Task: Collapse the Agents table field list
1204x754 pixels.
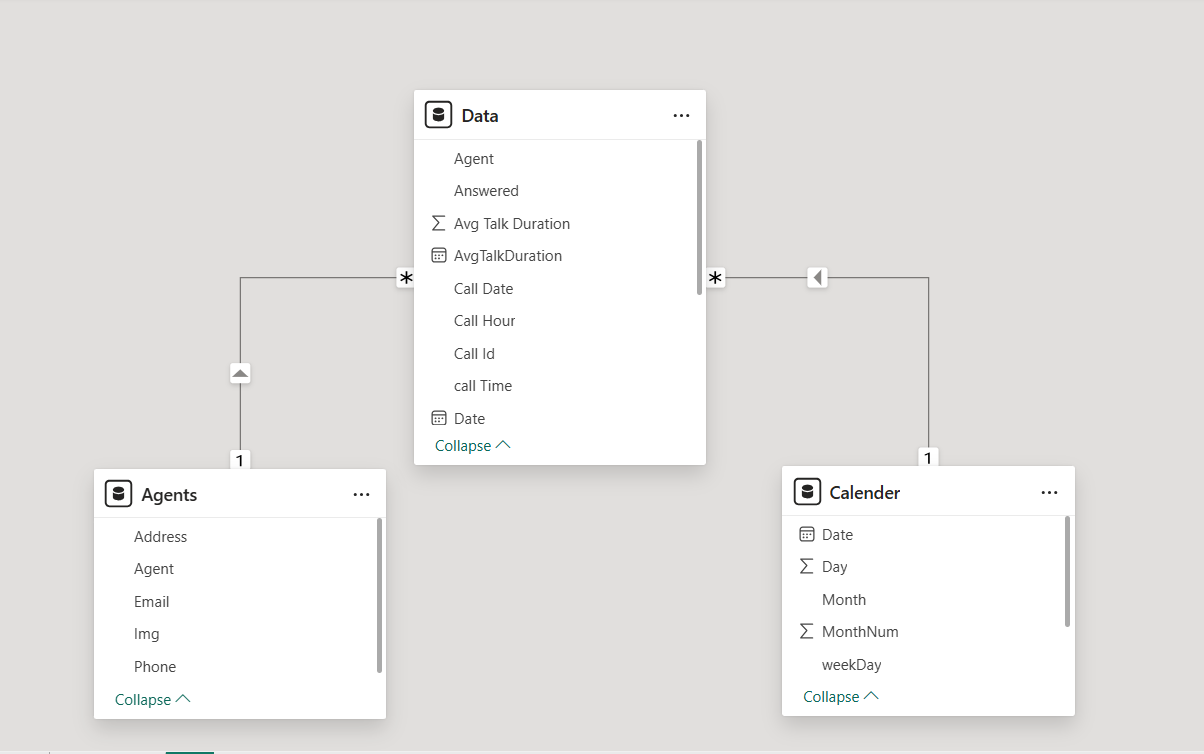Action: click(152, 700)
